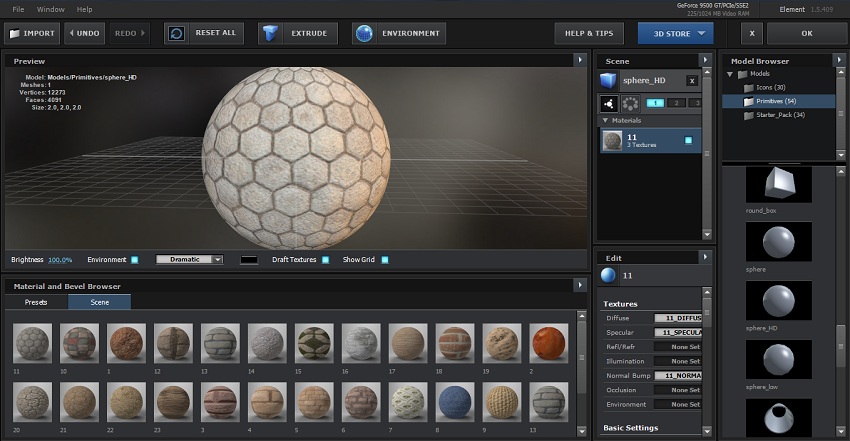
Task: Toggle material 11 checkbox in Scene panel
Action: (x=688, y=140)
